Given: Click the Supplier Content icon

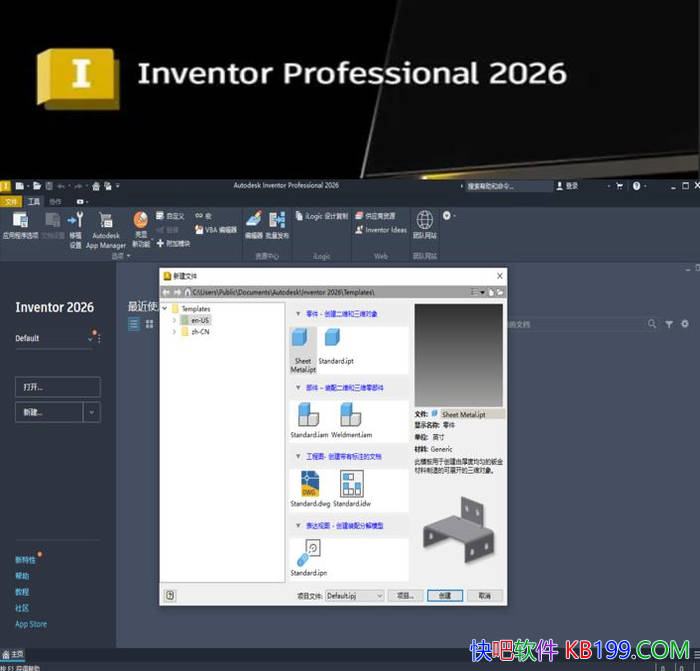Looking at the screenshot, I should 375,216.
